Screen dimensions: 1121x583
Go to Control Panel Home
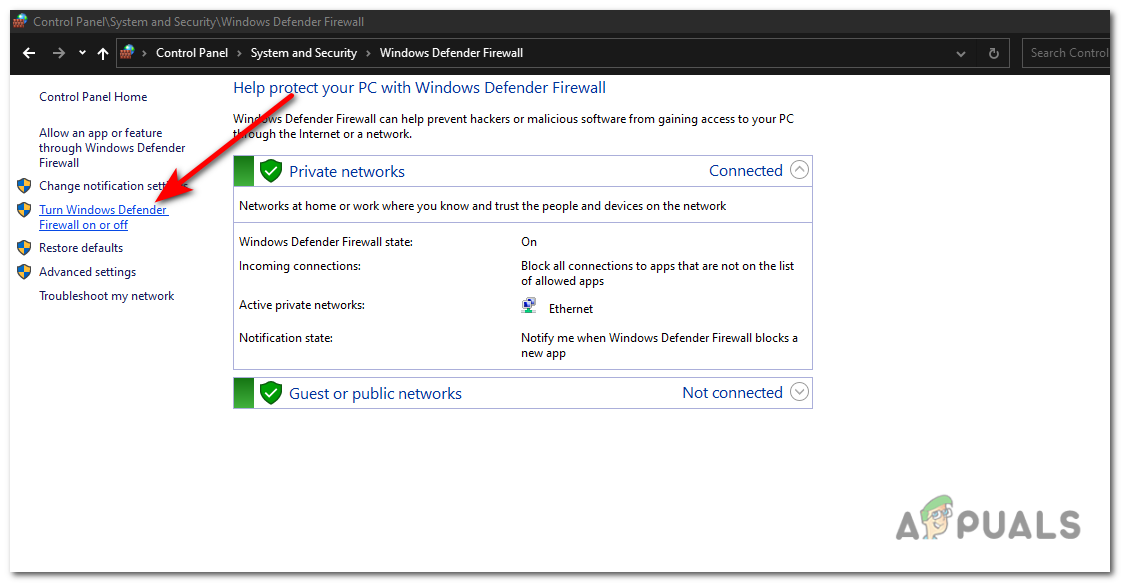[x=93, y=96]
